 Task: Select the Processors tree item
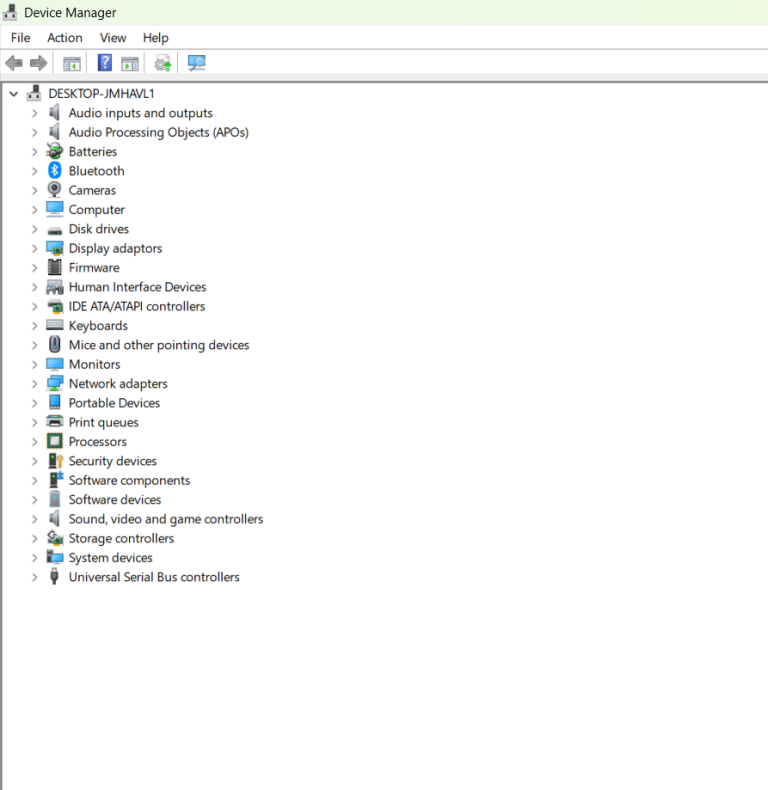(x=97, y=442)
